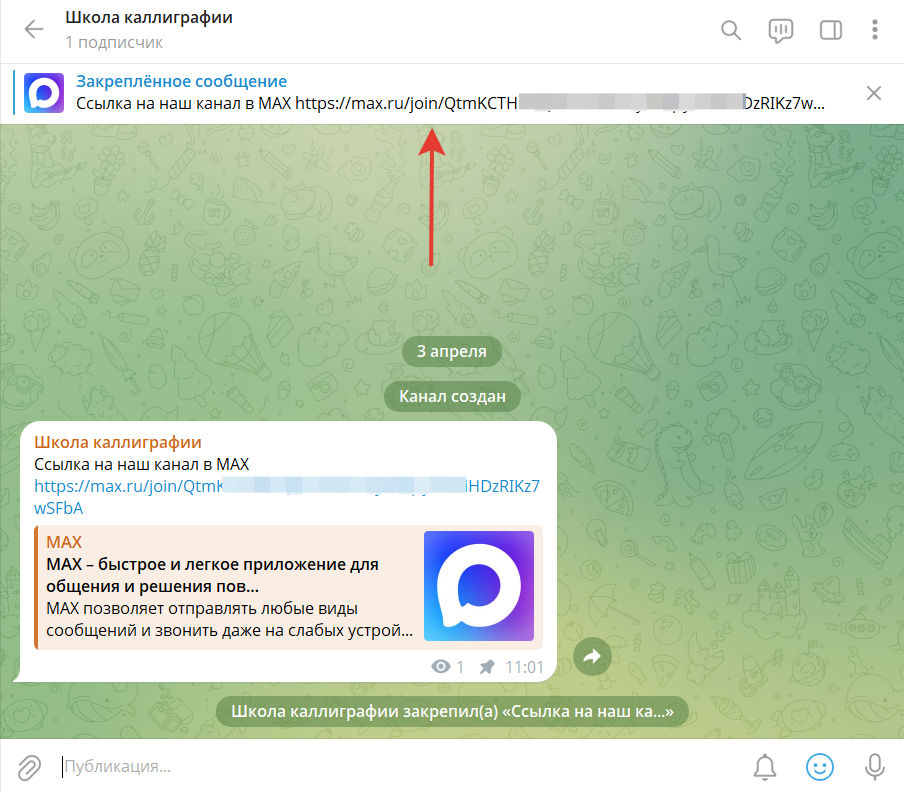Record a voice message with microphone

(x=874, y=767)
